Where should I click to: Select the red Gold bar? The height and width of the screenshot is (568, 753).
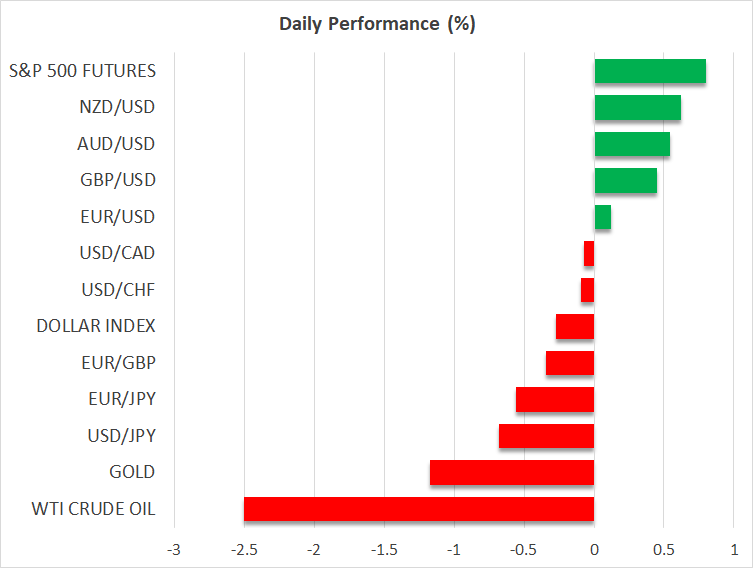pyautogui.click(x=512, y=472)
